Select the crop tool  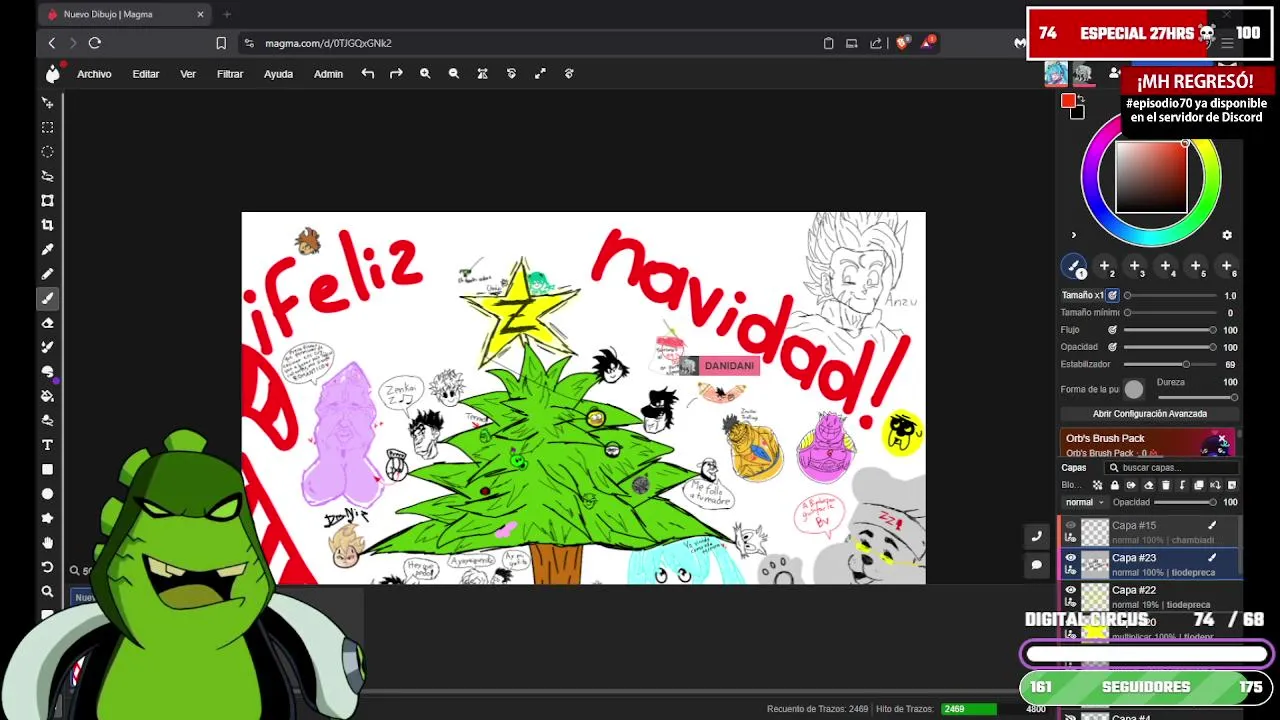coord(47,225)
